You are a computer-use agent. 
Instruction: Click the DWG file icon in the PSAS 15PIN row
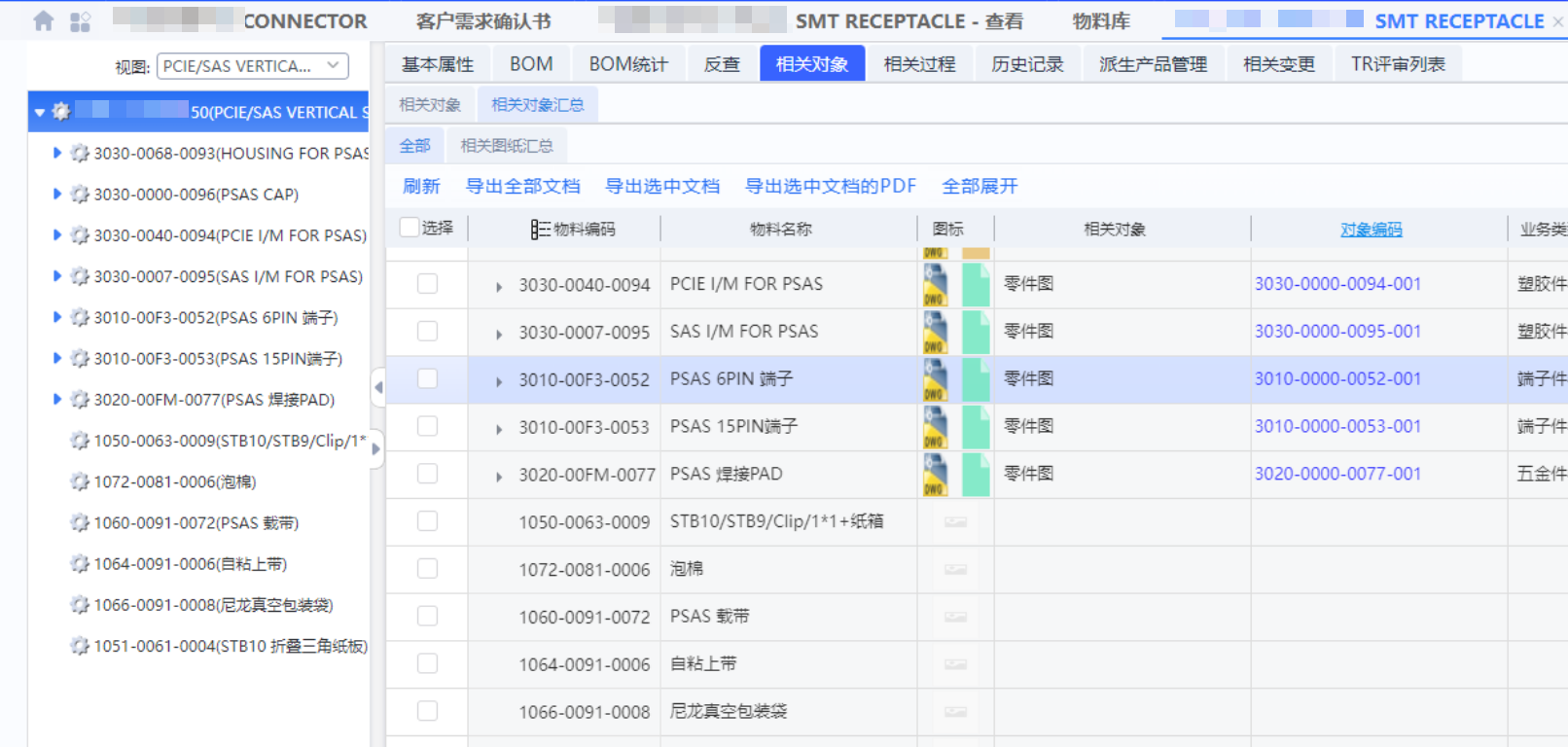[x=936, y=428]
